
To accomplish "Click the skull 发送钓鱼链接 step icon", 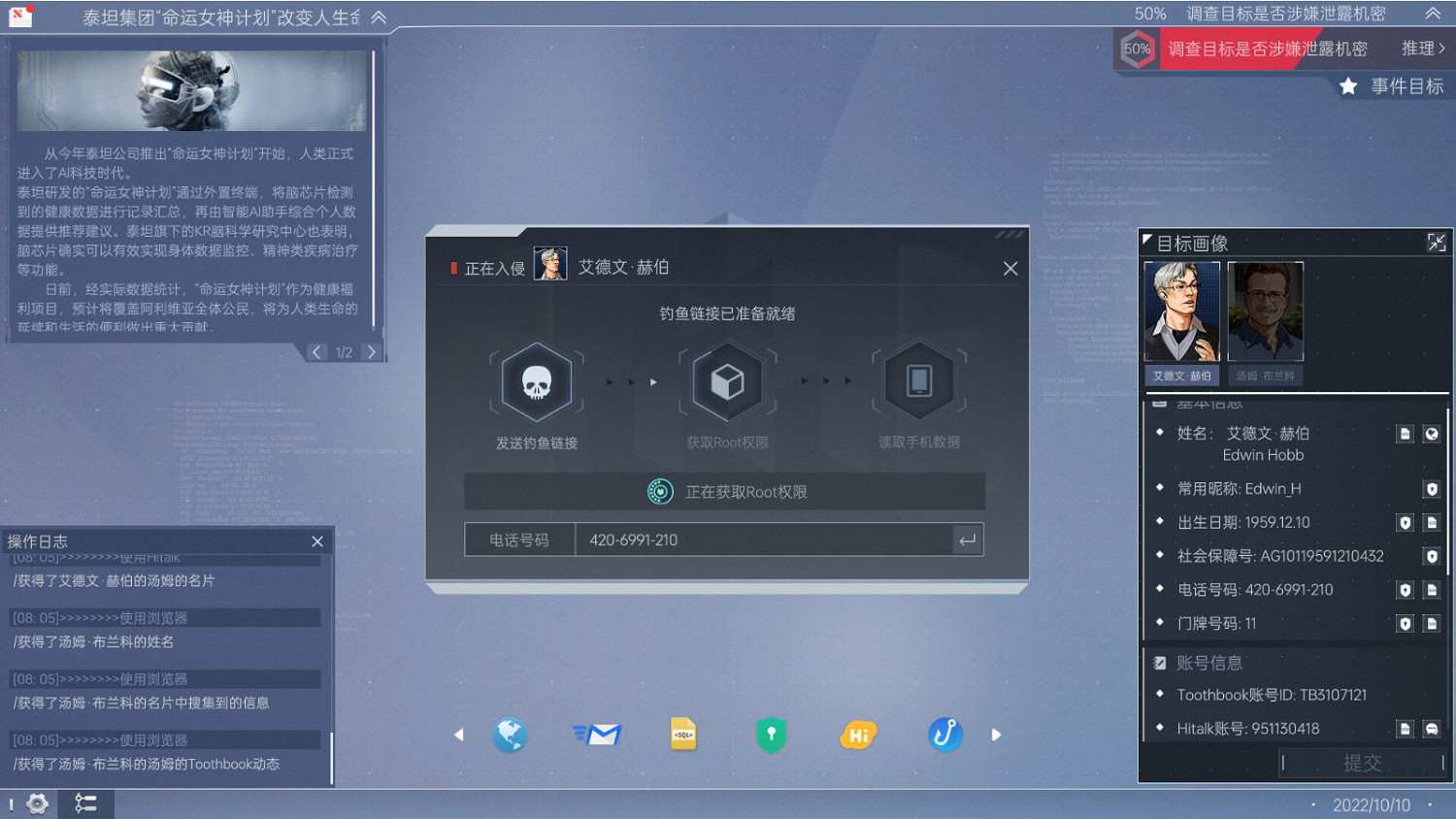I will [537, 380].
